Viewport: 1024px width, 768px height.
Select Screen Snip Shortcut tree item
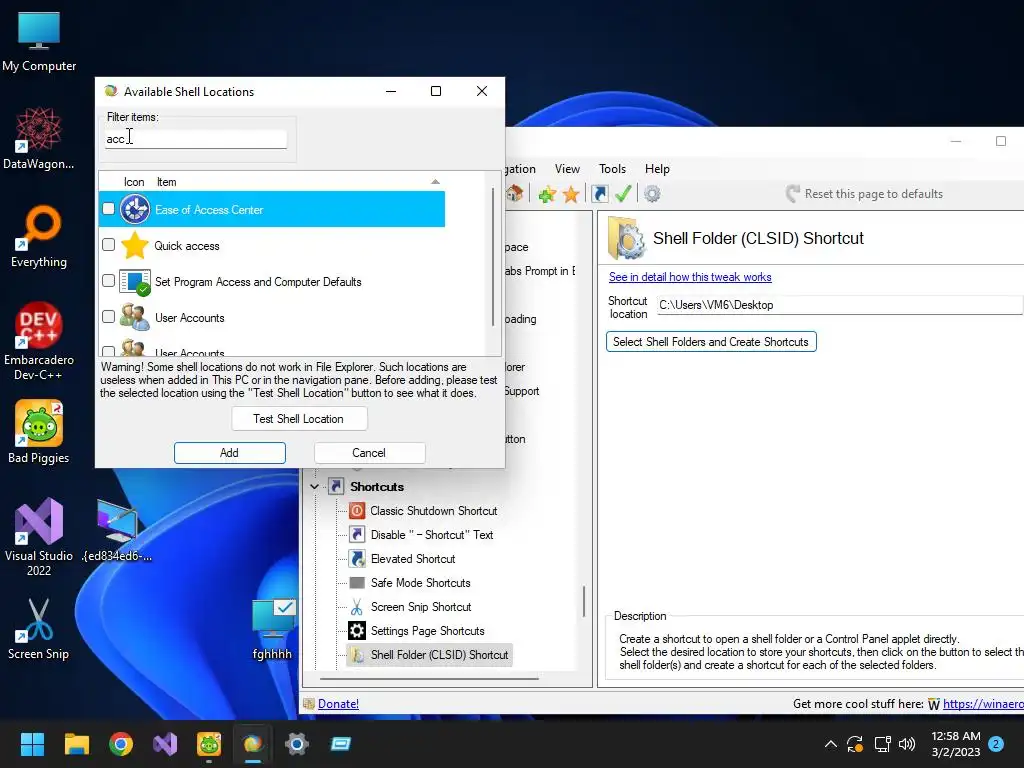(x=421, y=607)
